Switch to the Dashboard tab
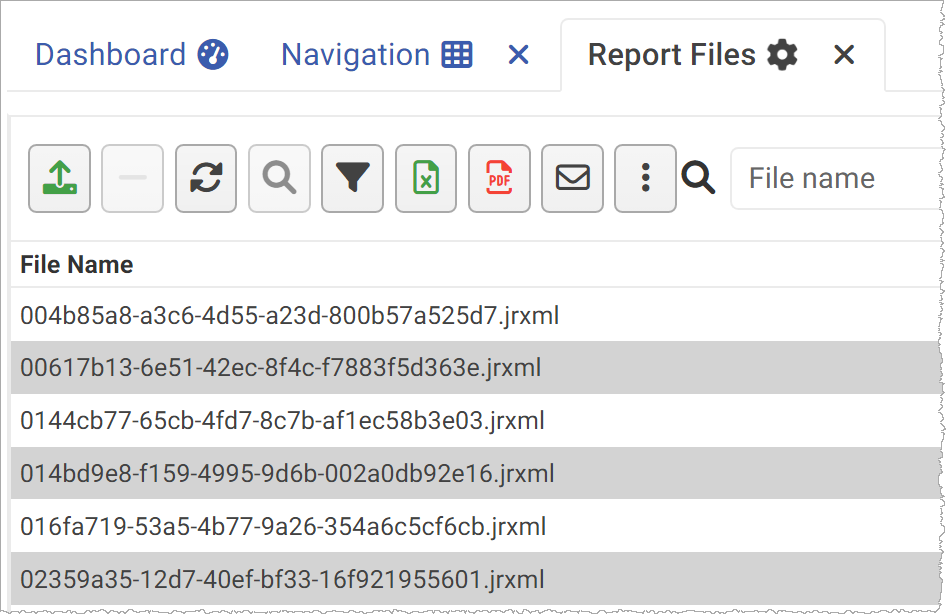Image resolution: width=946 pixels, height=614 pixels. tap(132, 55)
